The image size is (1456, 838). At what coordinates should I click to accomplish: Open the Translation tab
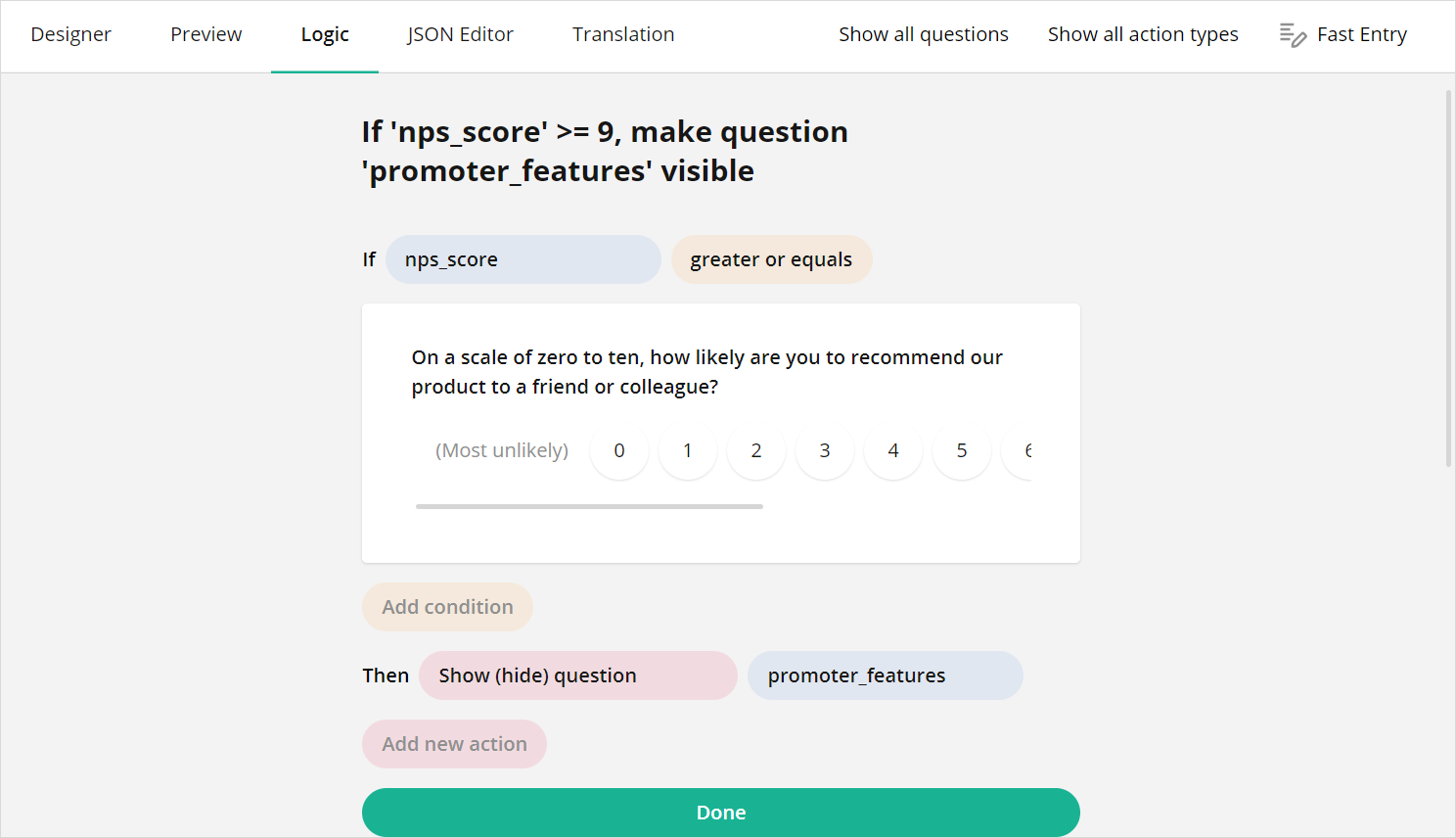click(622, 34)
